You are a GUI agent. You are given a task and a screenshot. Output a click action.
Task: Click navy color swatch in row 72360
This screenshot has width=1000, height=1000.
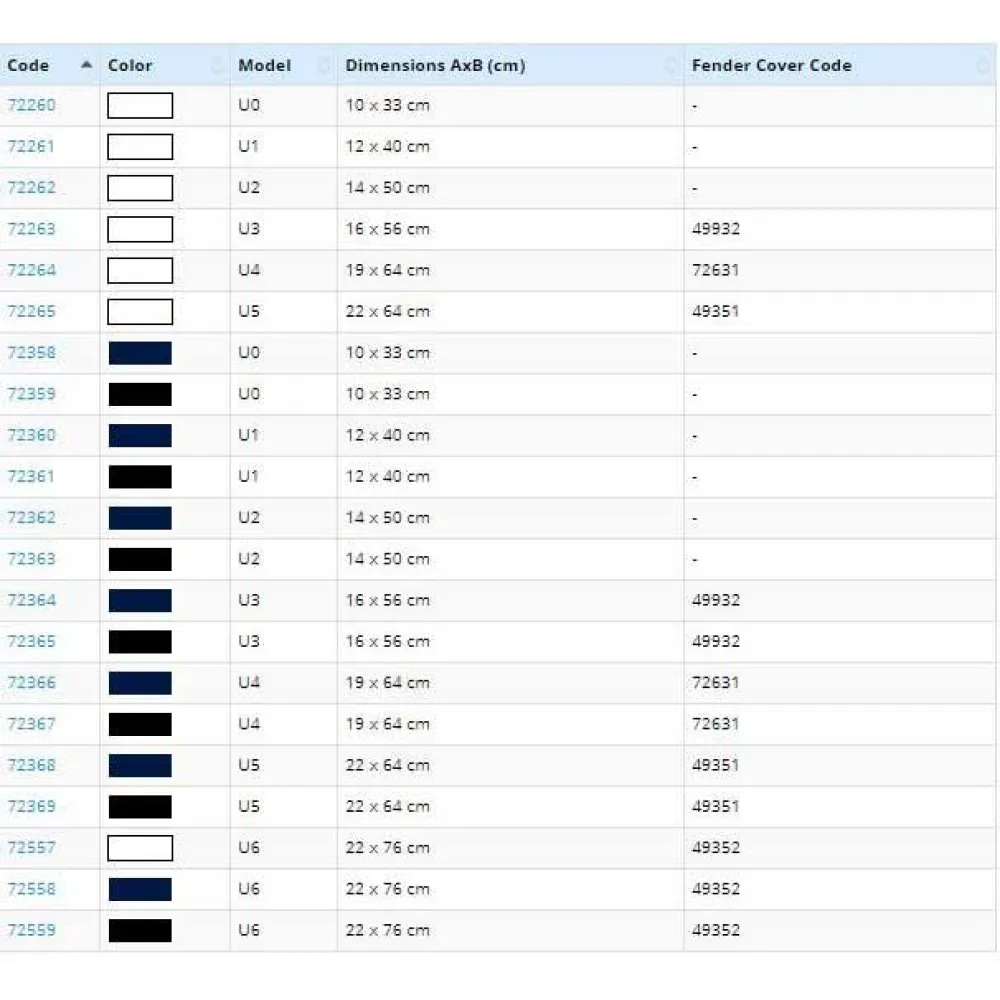coord(140,435)
